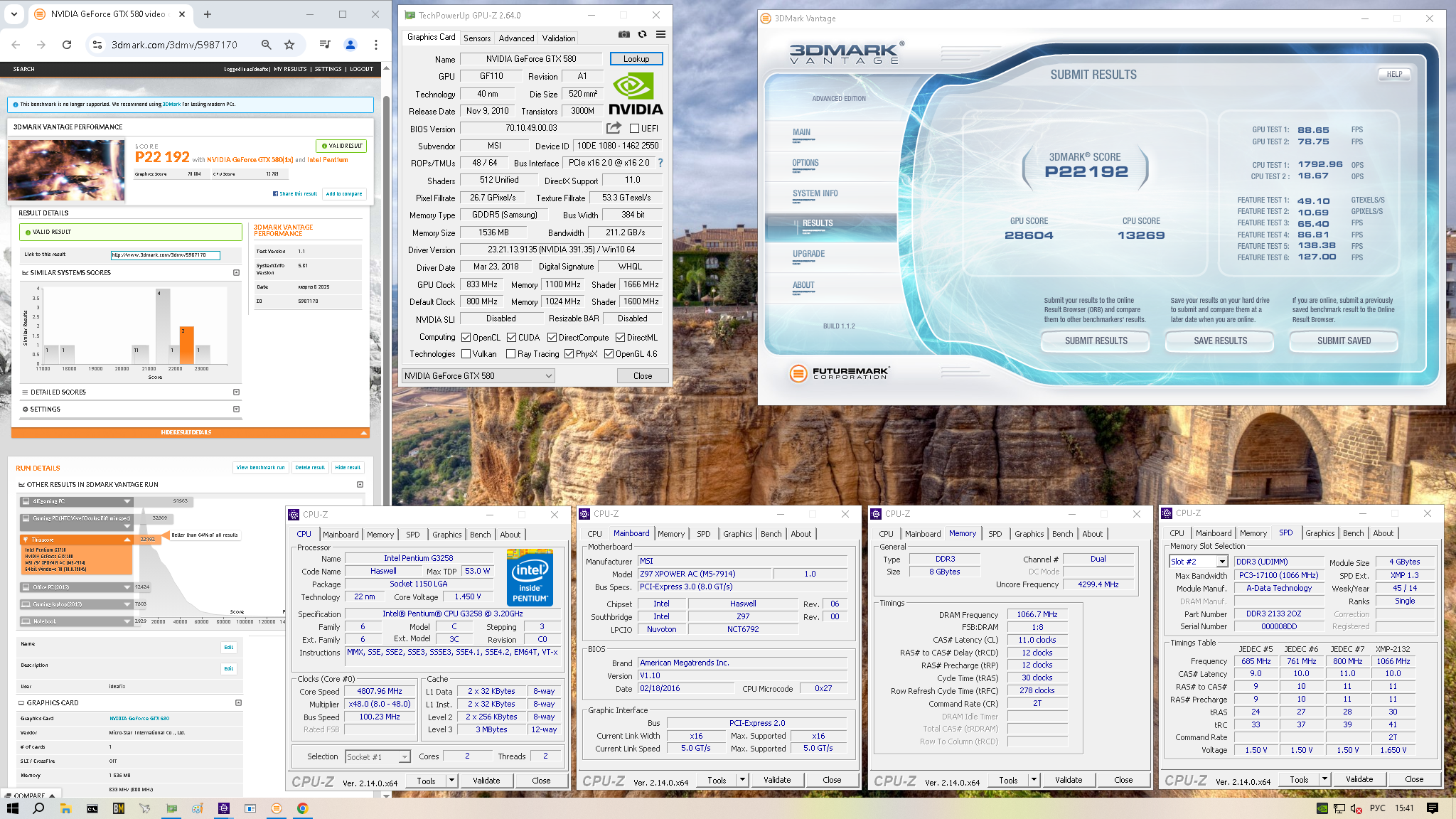Image resolution: width=1456 pixels, height=819 pixels.
Task: Click the NVIDIA logo in GPU-Z
Action: click(636, 94)
